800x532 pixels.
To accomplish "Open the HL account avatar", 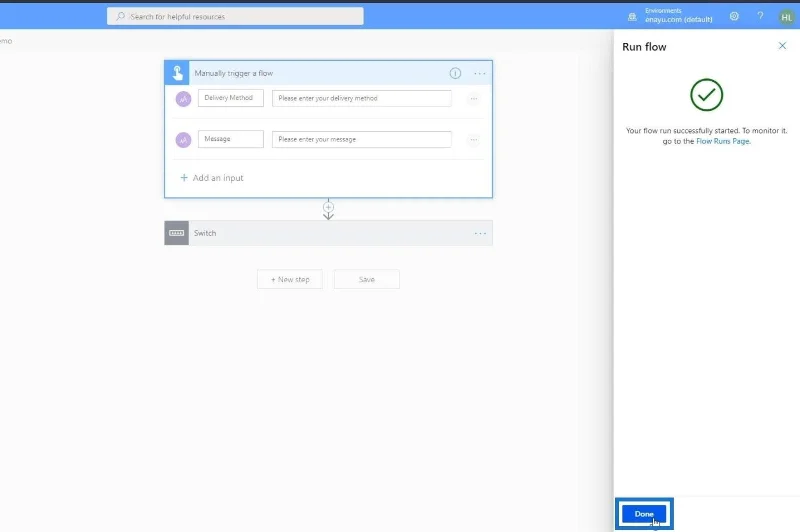I will click(786, 17).
